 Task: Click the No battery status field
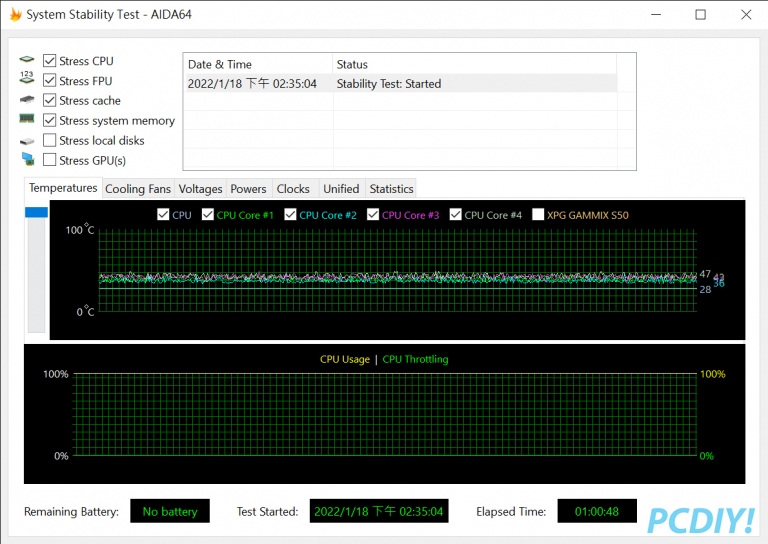point(170,511)
